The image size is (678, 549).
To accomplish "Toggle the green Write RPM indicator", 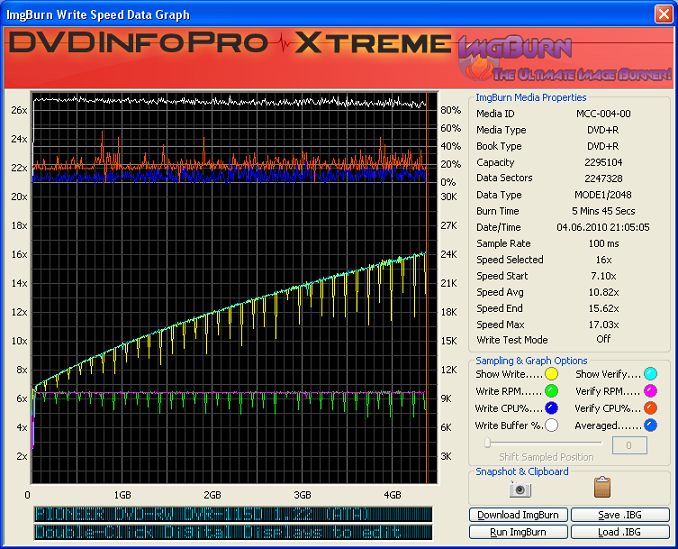I will click(x=551, y=391).
